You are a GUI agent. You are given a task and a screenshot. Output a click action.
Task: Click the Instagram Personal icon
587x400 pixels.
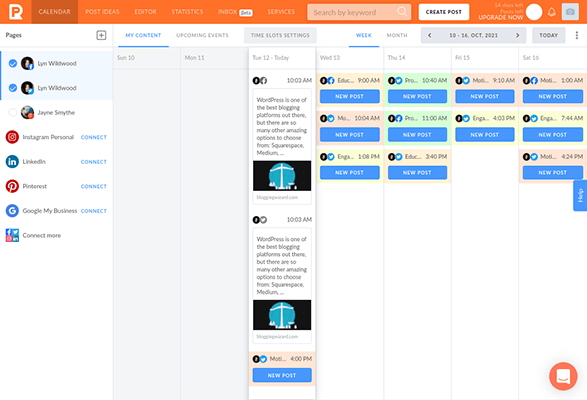click(x=12, y=137)
